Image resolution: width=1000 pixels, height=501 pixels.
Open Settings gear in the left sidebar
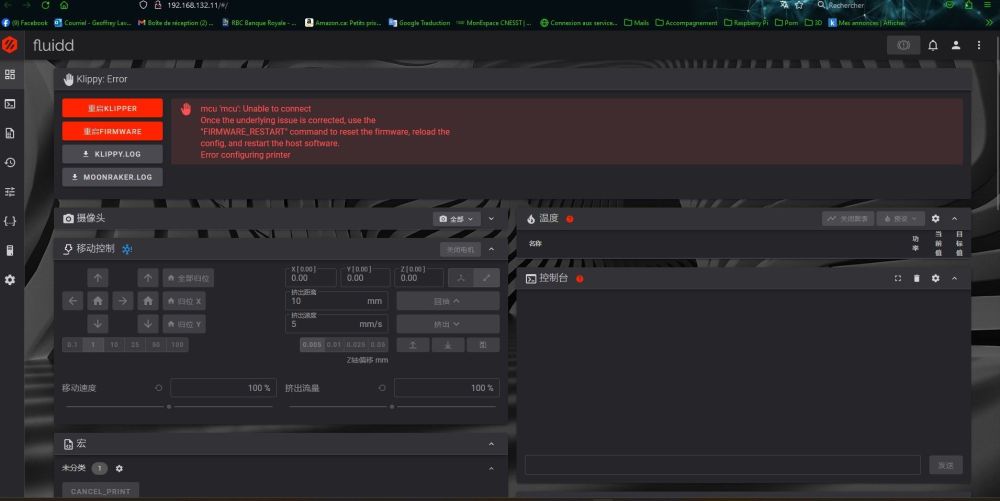[x=10, y=280]
